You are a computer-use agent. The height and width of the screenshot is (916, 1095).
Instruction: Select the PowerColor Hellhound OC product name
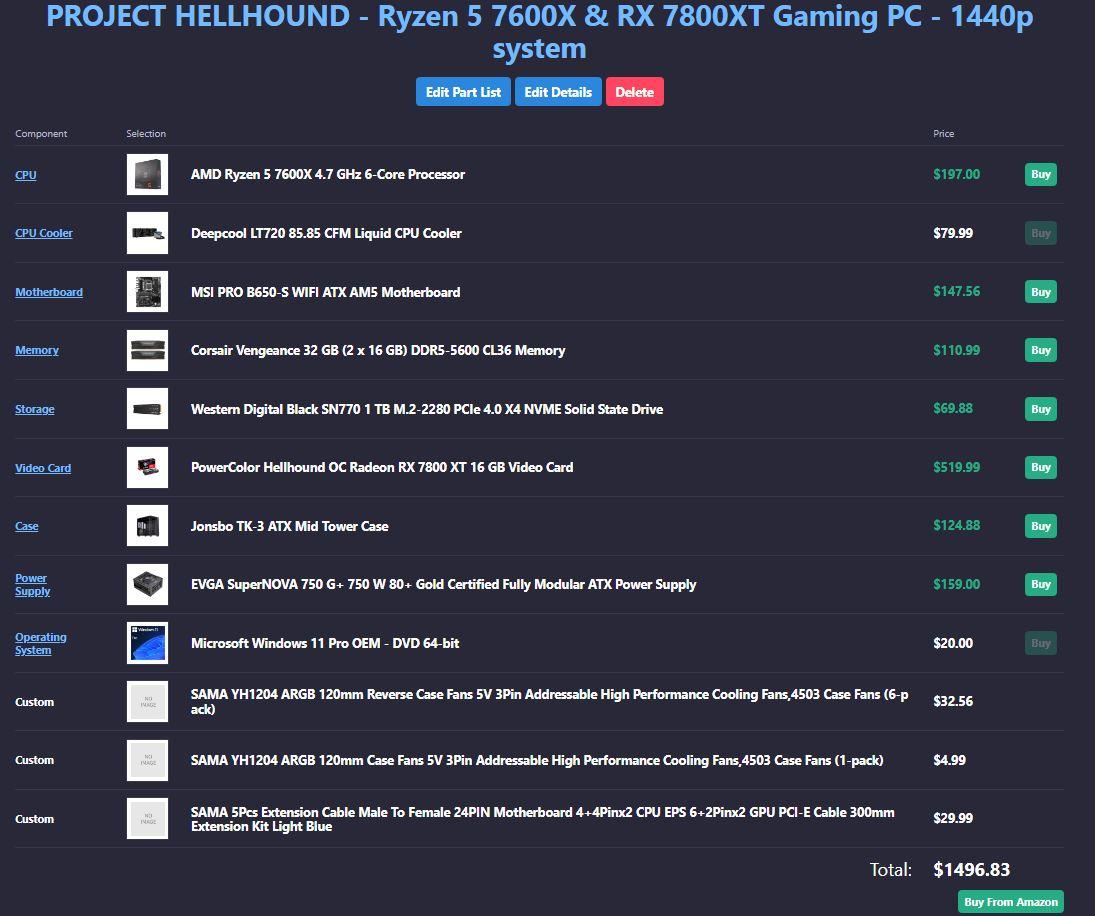point(382,467)
